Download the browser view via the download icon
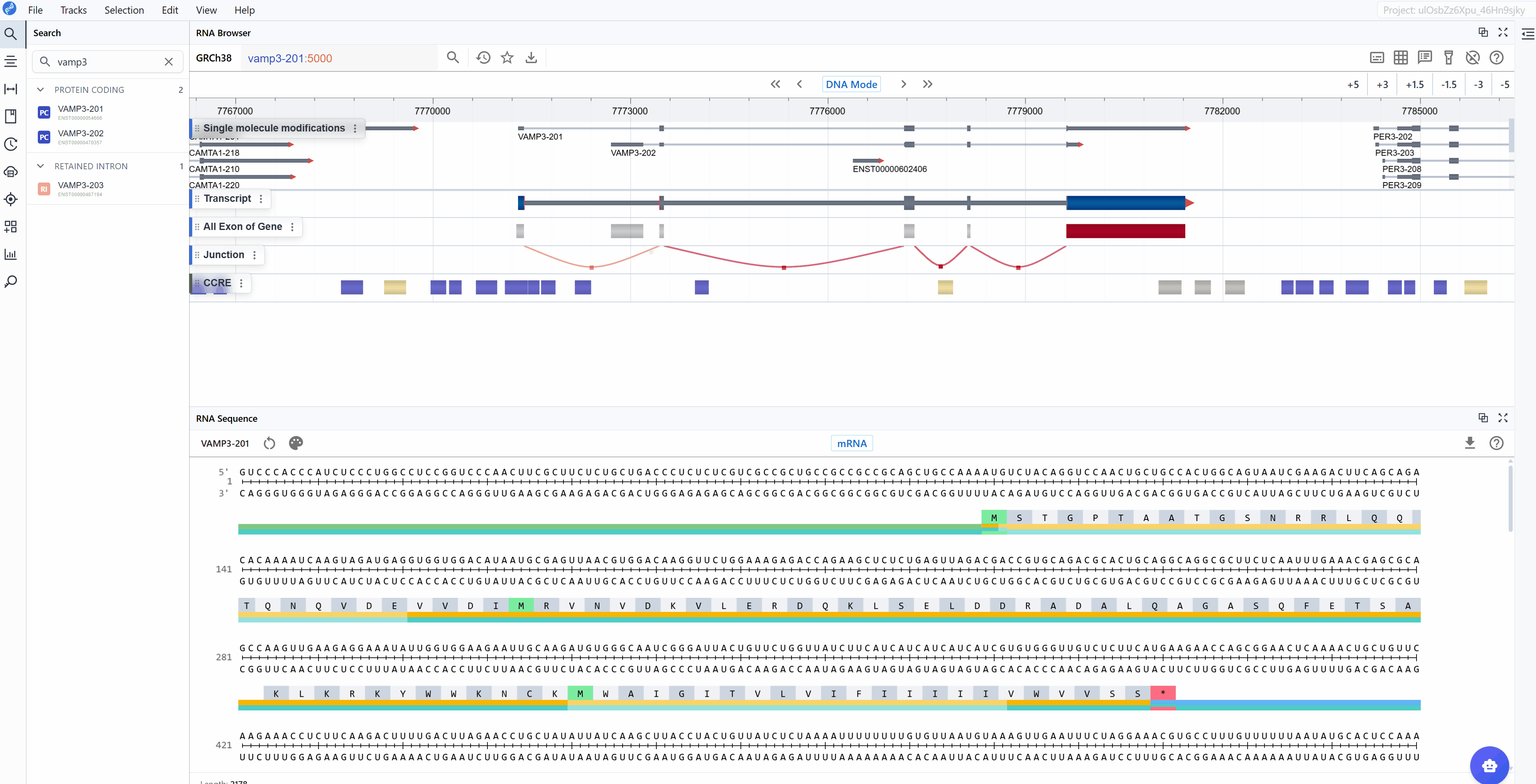Viewport: 1536px width, 784px height. tap(531, 58)
